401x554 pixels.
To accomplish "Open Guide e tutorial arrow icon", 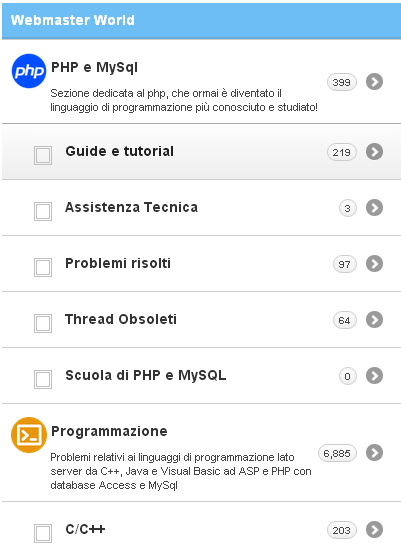I will pyautogui.click(x=375, y=152).
